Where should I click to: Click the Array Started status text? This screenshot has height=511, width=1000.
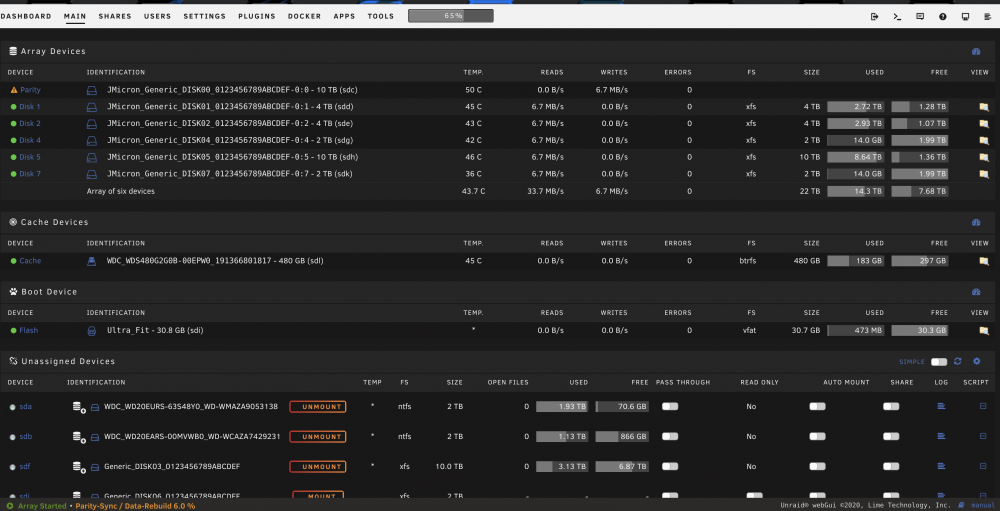(x=41, y=506)
